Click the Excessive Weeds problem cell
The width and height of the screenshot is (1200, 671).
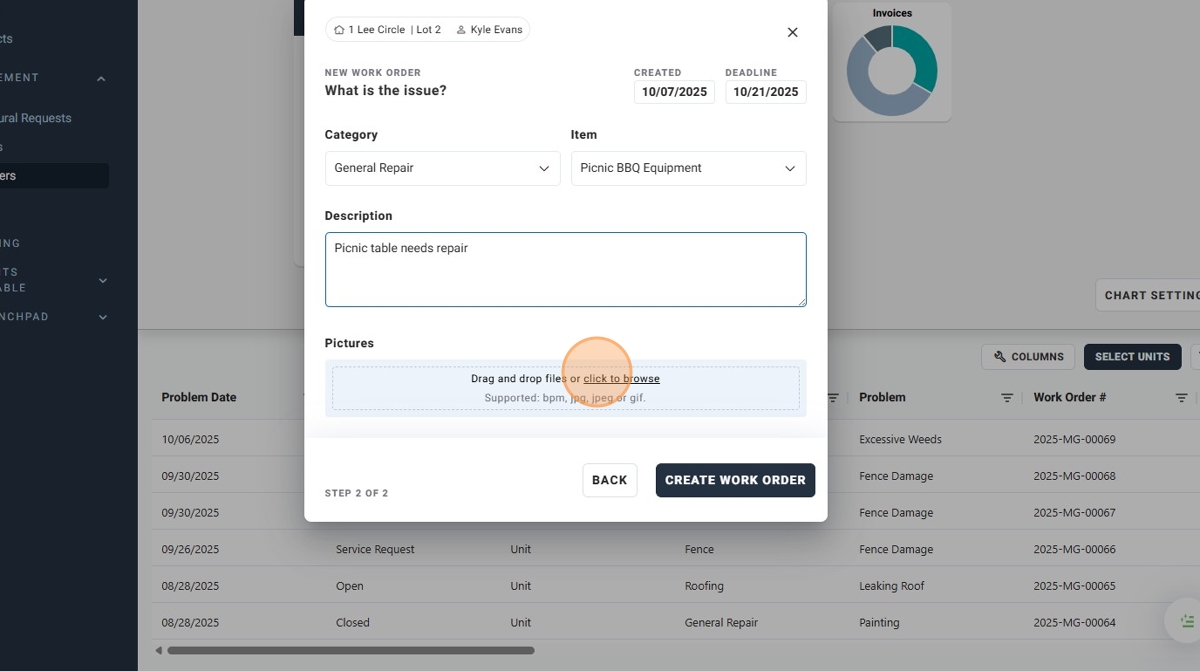pyautogui.click(x=900, y=439)
